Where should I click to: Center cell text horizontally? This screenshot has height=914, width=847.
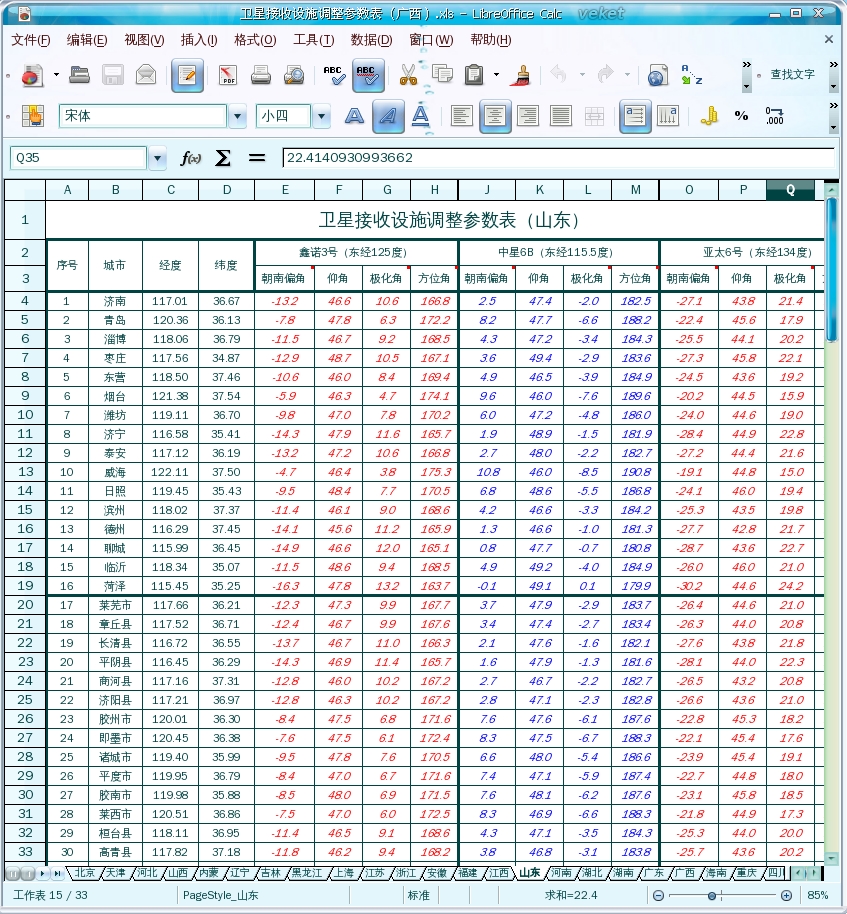point(495,117)
